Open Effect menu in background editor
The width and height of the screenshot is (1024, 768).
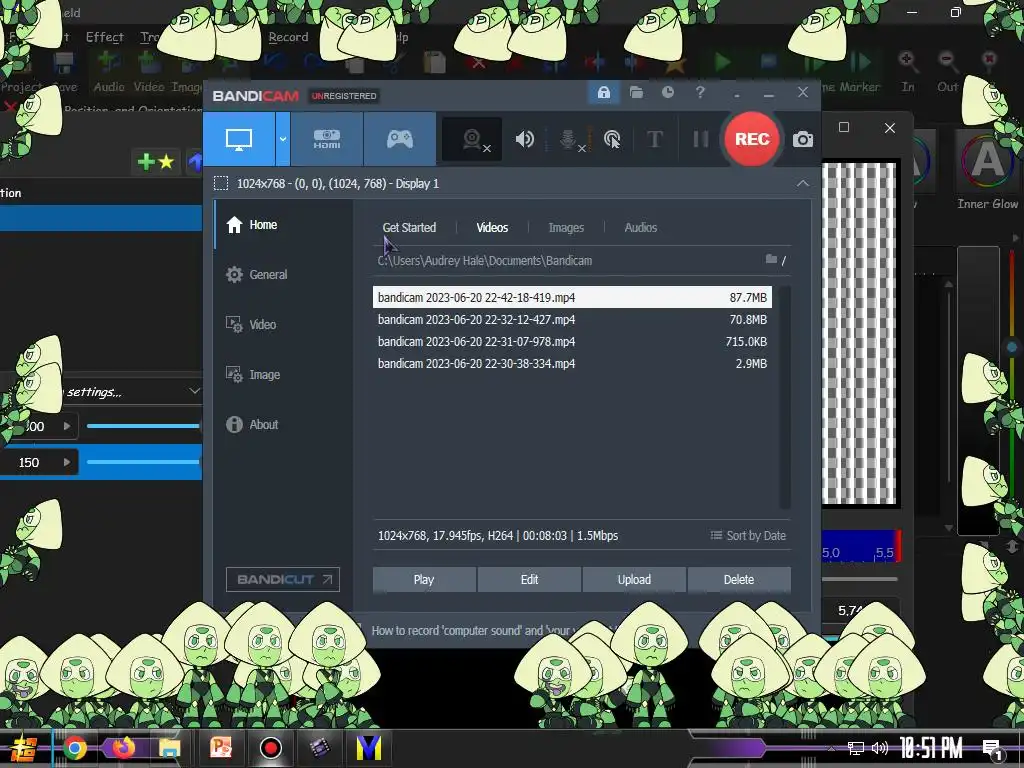coord(104,37)
